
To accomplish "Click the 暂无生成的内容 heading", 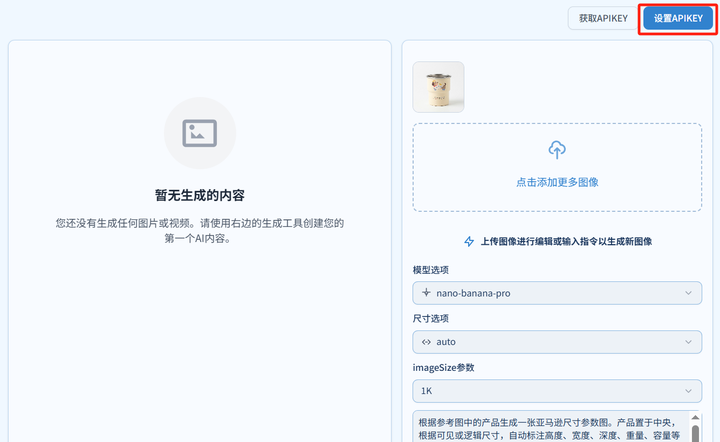I will pyautogui.click(x=199, y=194).
